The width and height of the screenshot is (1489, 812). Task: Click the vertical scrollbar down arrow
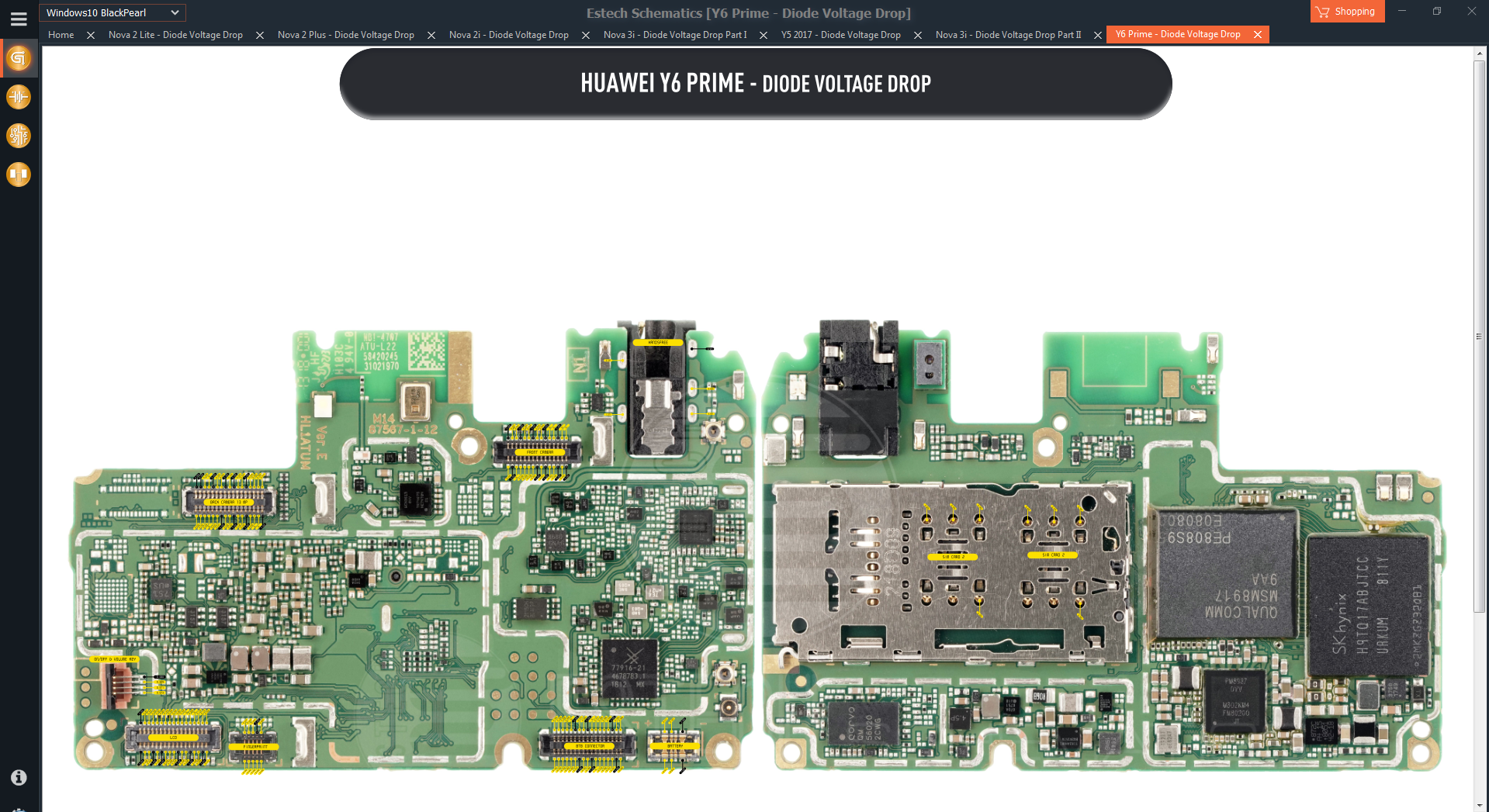(x=1480, y=805)
